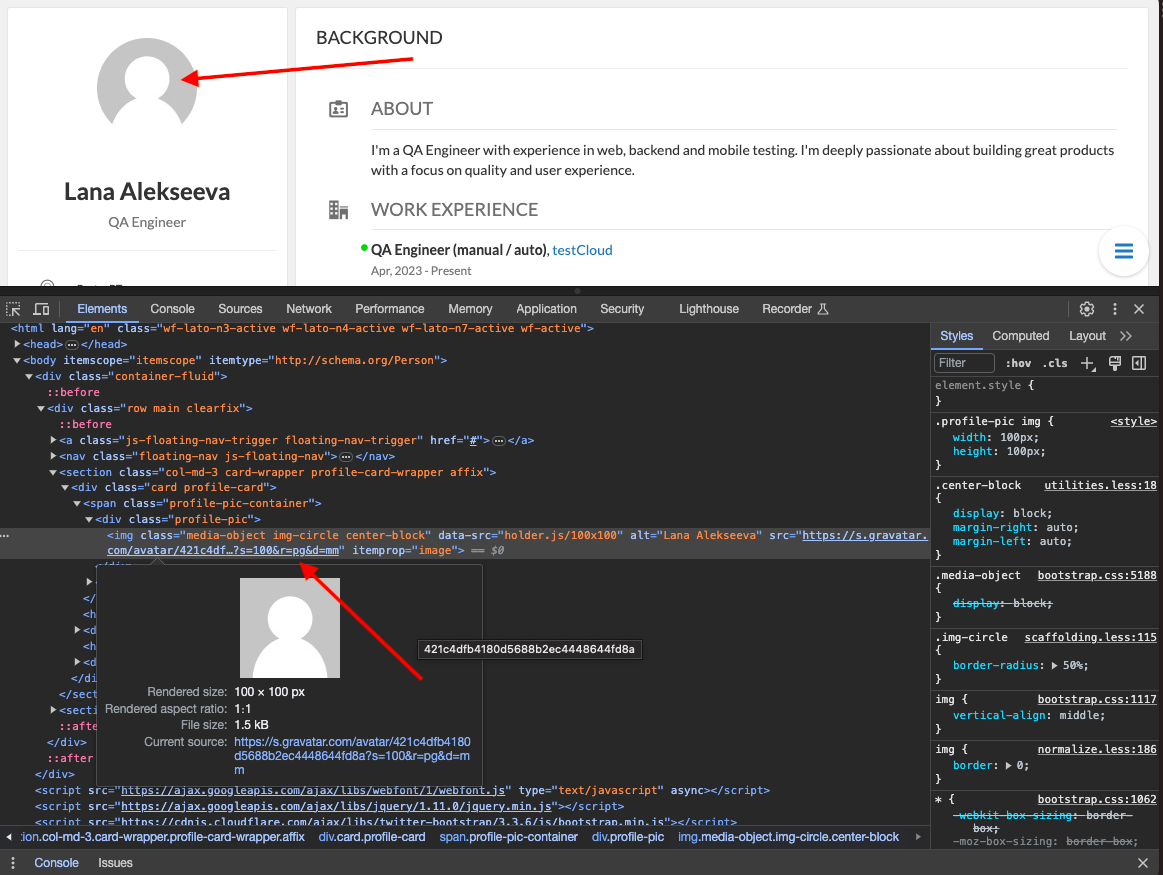Open the customize DevTools three-dot menu
Viewport: 1163px width, 875px height.
pyautogui.click(x=1115, y=309)
